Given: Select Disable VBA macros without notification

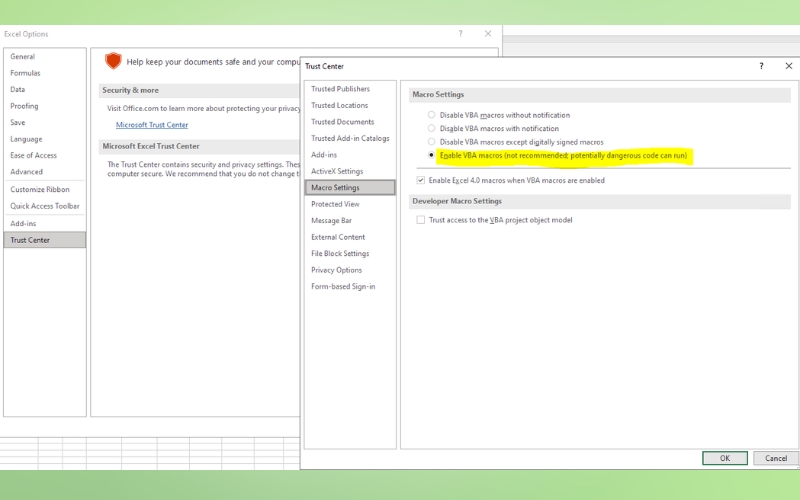Looking at the screenshot, I should pos(432,115).
